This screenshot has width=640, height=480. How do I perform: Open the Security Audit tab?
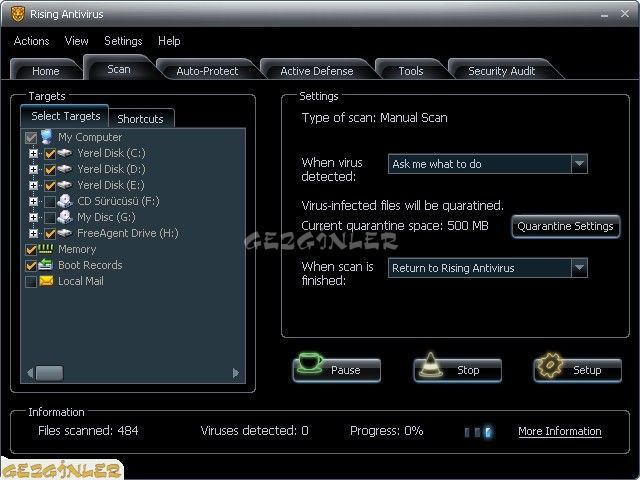(501, 71)
